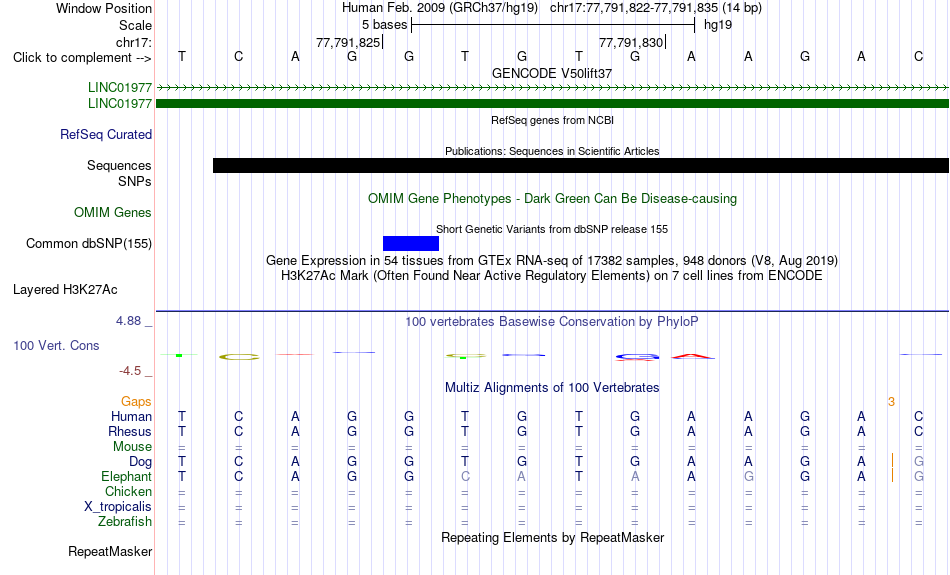Click the Scale label

click(135, 25)
